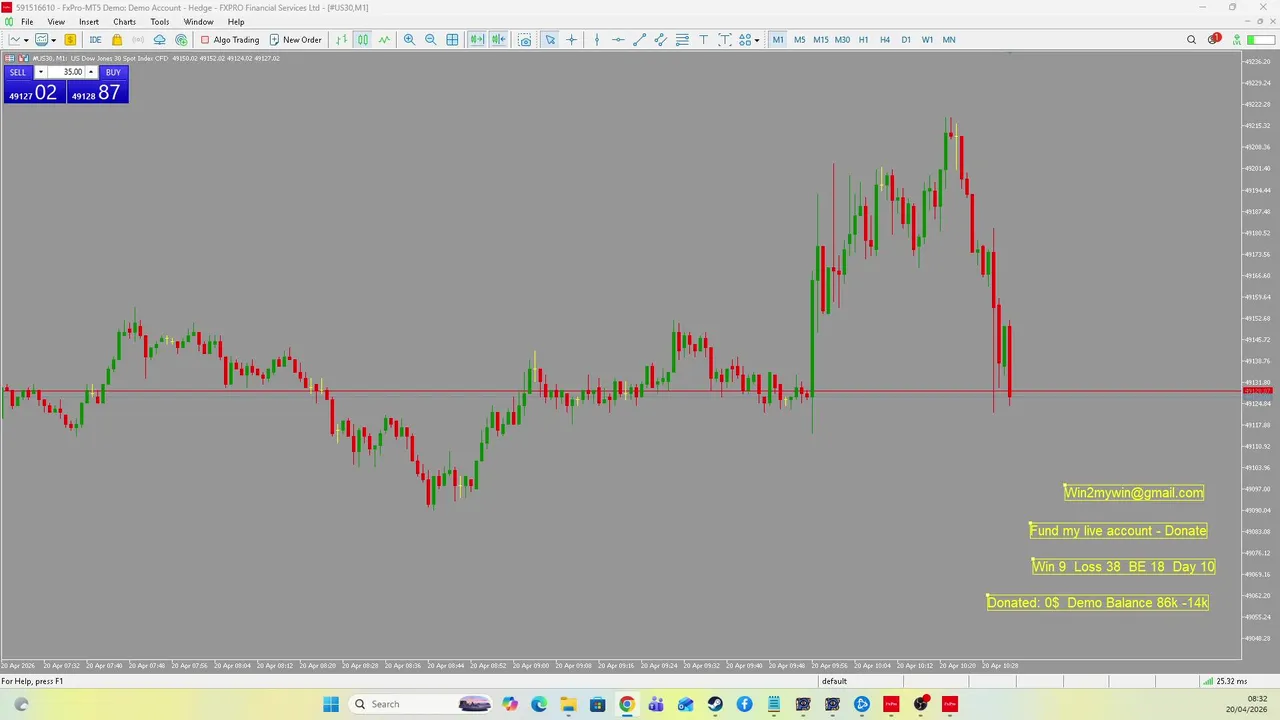This screenshot has width=1280, height=720.
Task: Add a text label tool
Action: (x=725, y=40)
